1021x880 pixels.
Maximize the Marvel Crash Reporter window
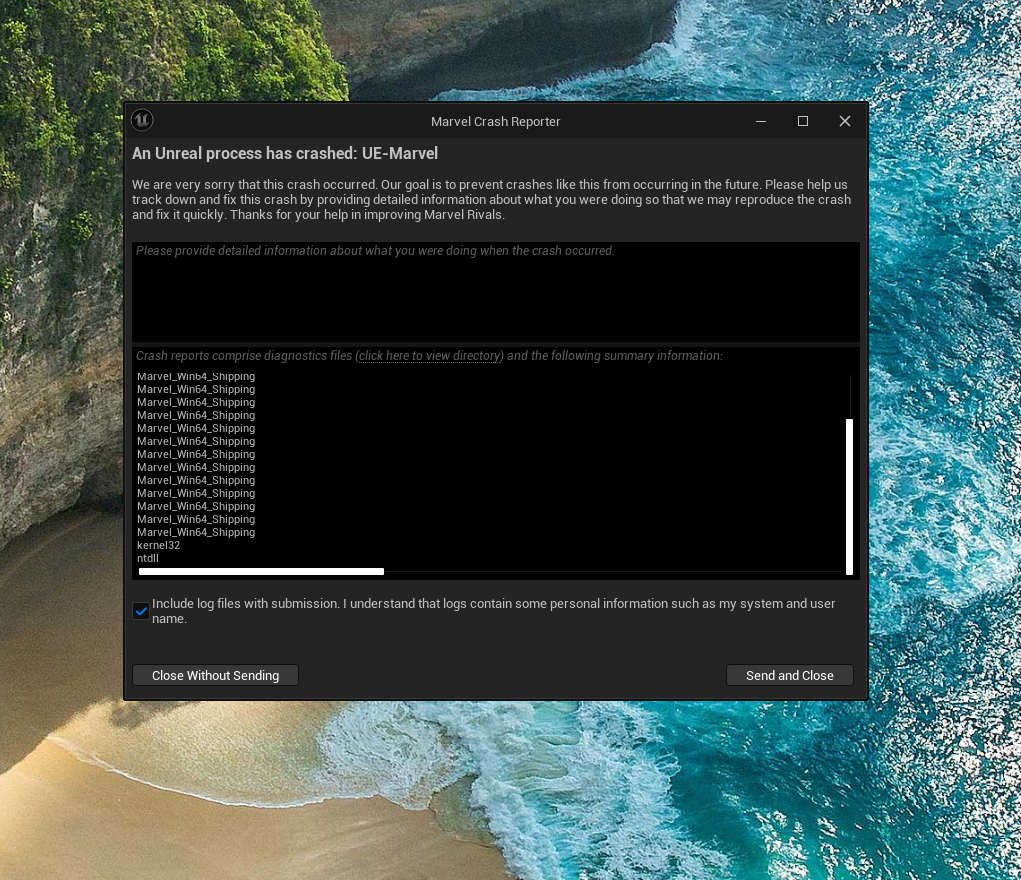click(x=802, y=121)
